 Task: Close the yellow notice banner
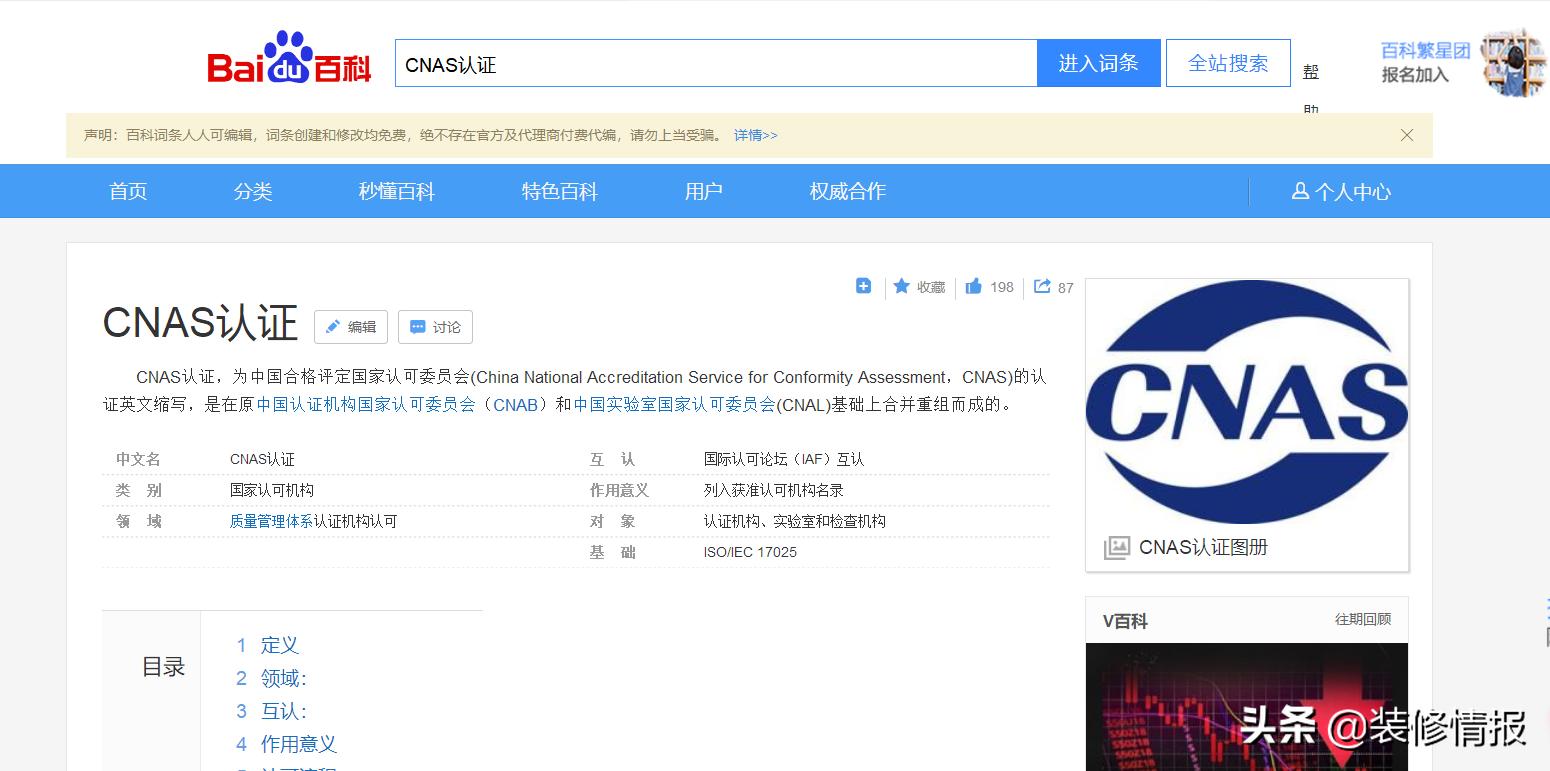1407,135
